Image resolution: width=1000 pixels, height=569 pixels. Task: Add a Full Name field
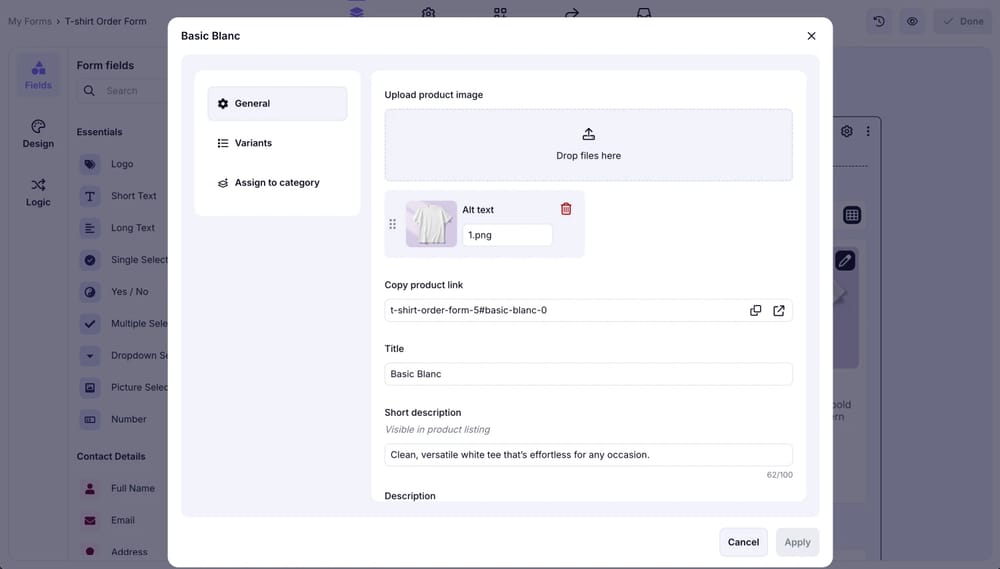pyautogui.click(x=122, y=488)
